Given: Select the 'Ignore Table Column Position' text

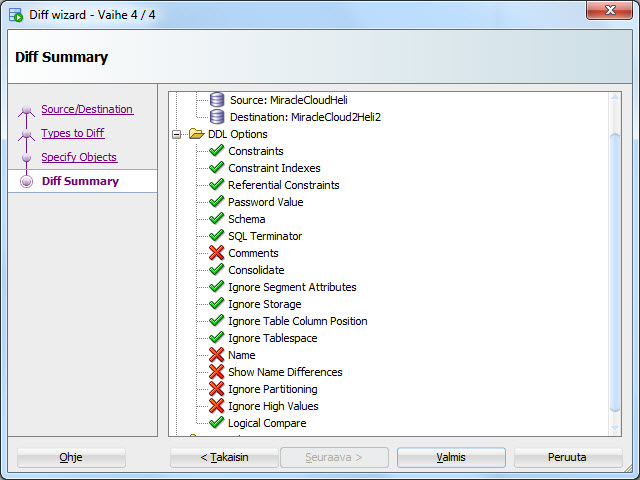Looking at the screenshot, I should tap(298, 321).
